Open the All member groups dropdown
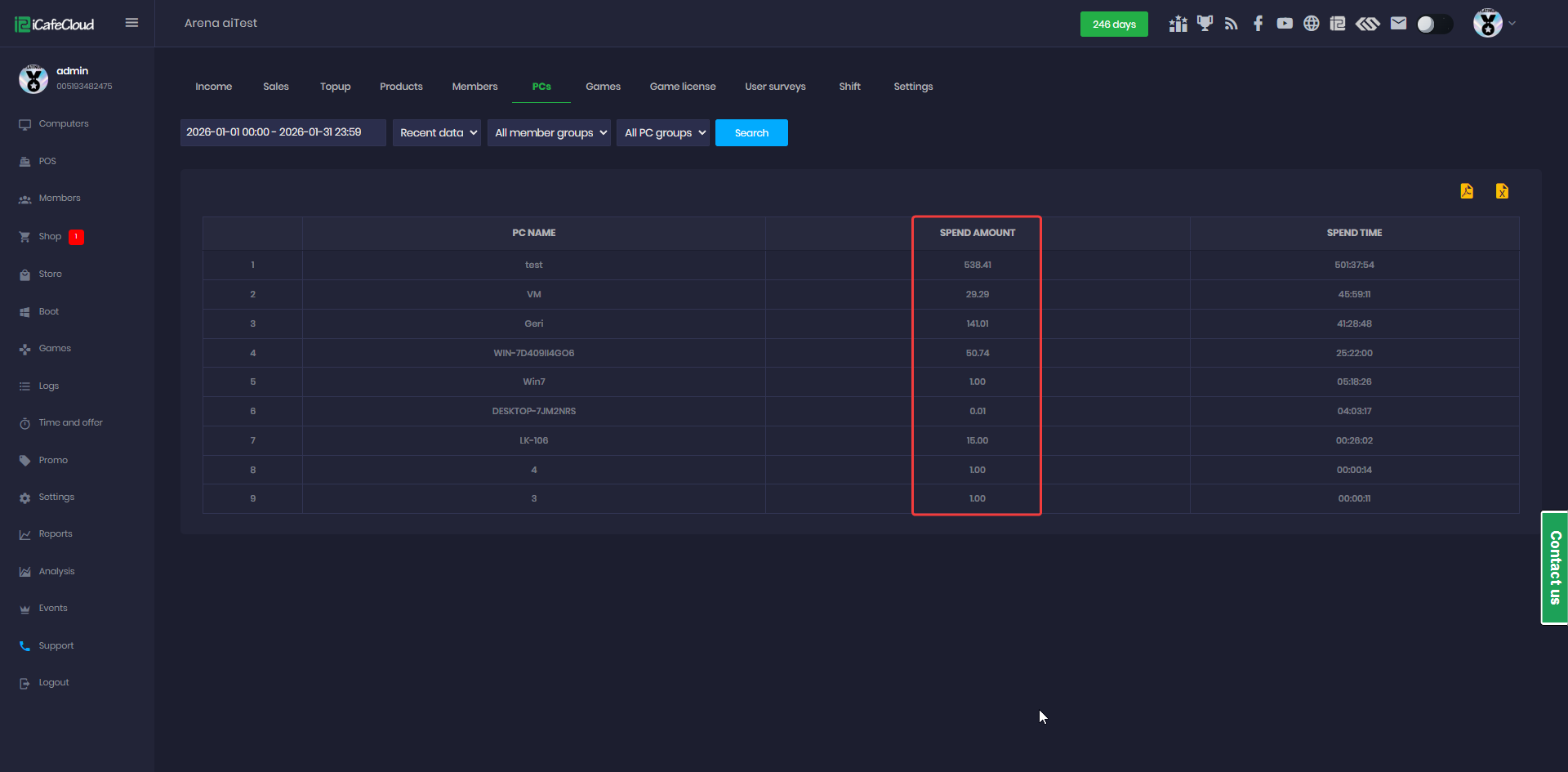The image size is (1568, 772). pos(549,133)
